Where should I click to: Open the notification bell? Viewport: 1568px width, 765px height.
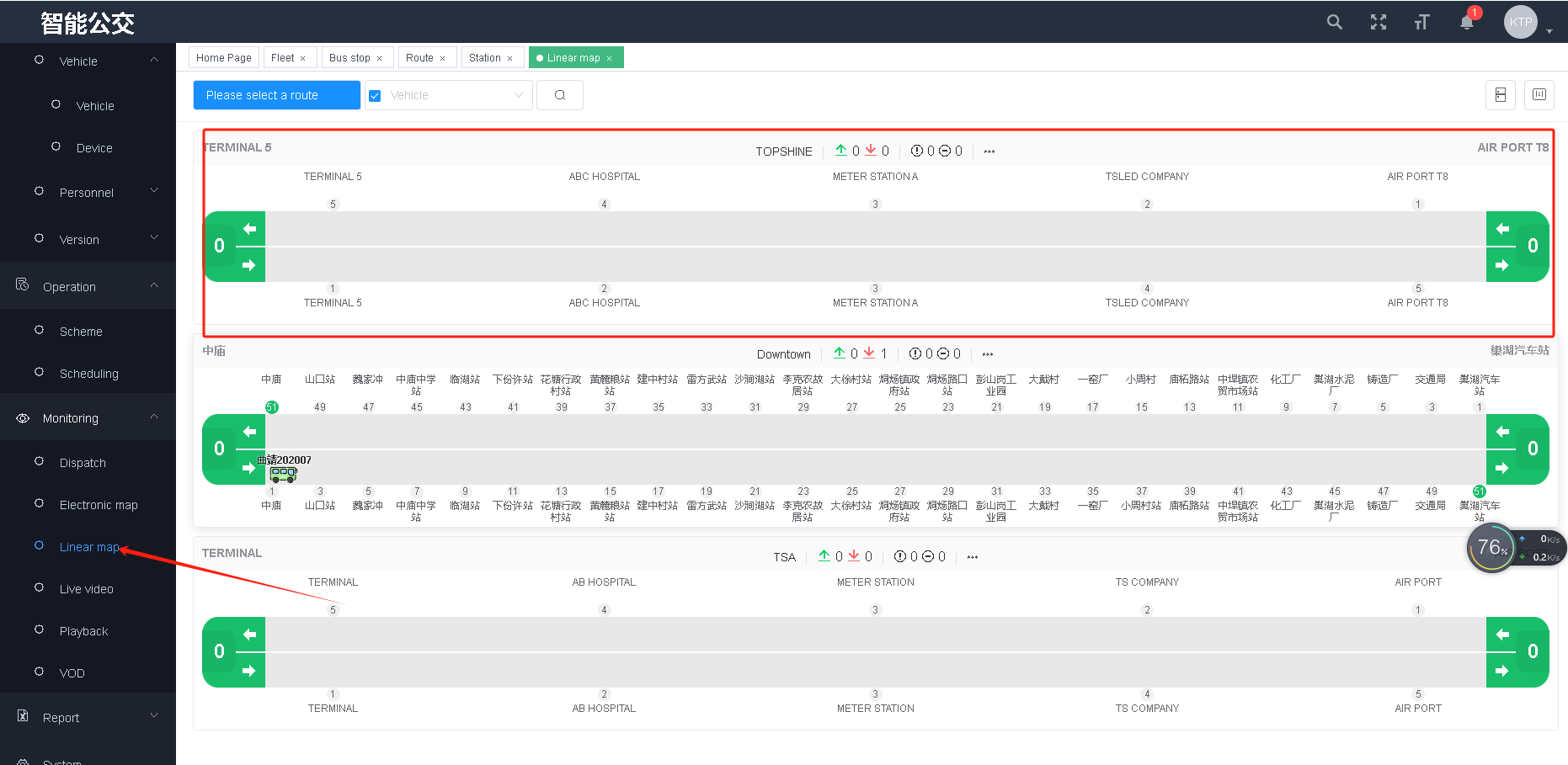(1466, 22)
